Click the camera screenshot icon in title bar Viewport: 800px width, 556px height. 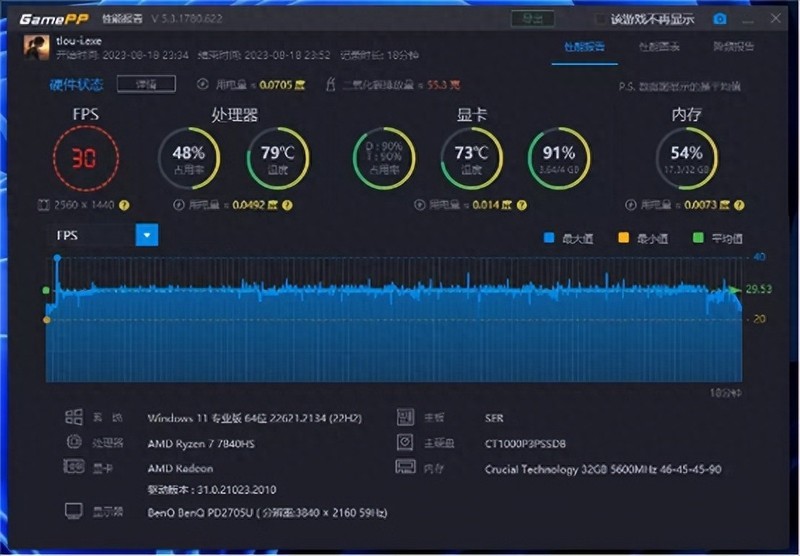[x=719, y=19]
